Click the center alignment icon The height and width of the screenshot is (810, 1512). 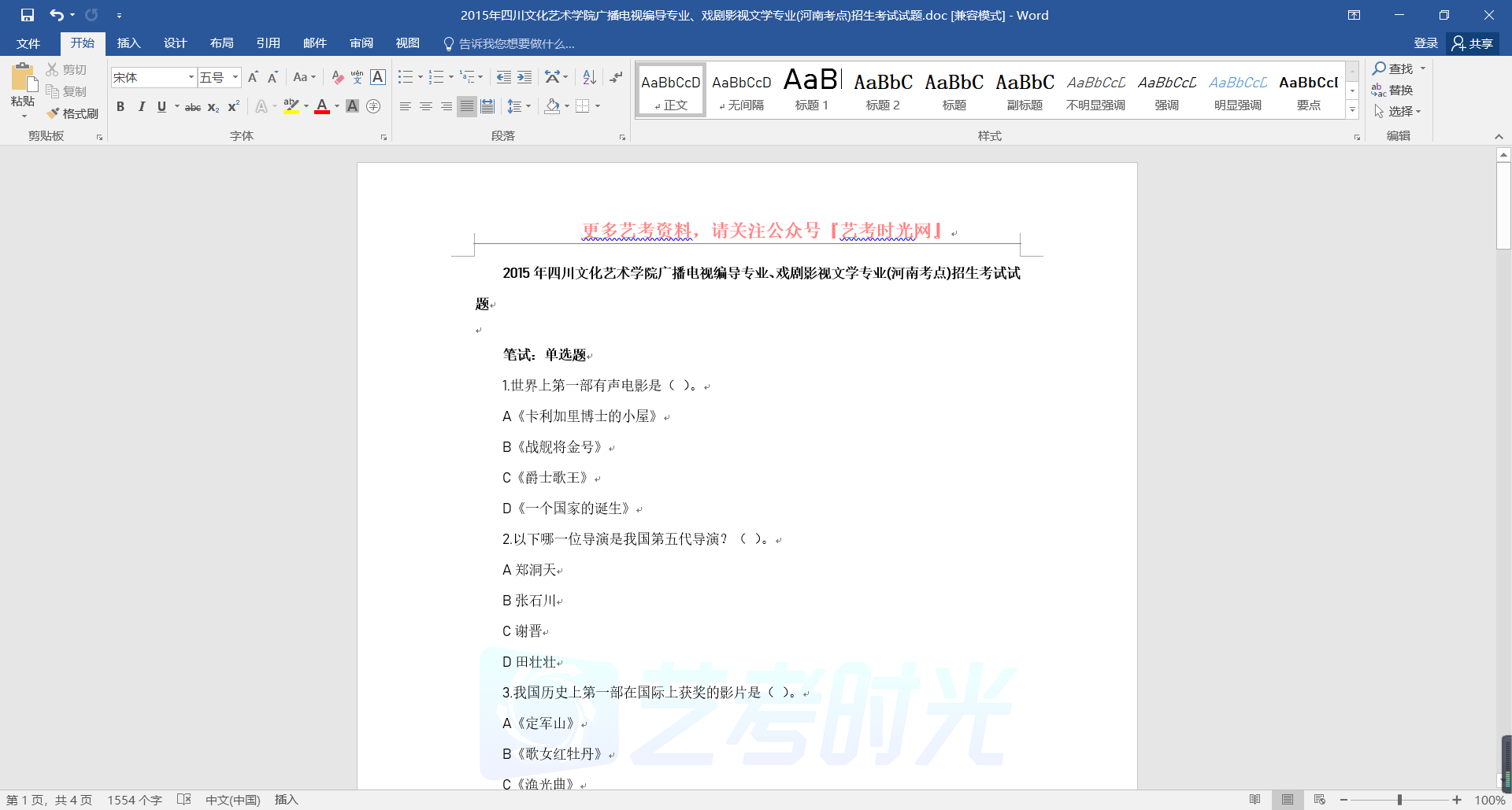pos(426,106)
